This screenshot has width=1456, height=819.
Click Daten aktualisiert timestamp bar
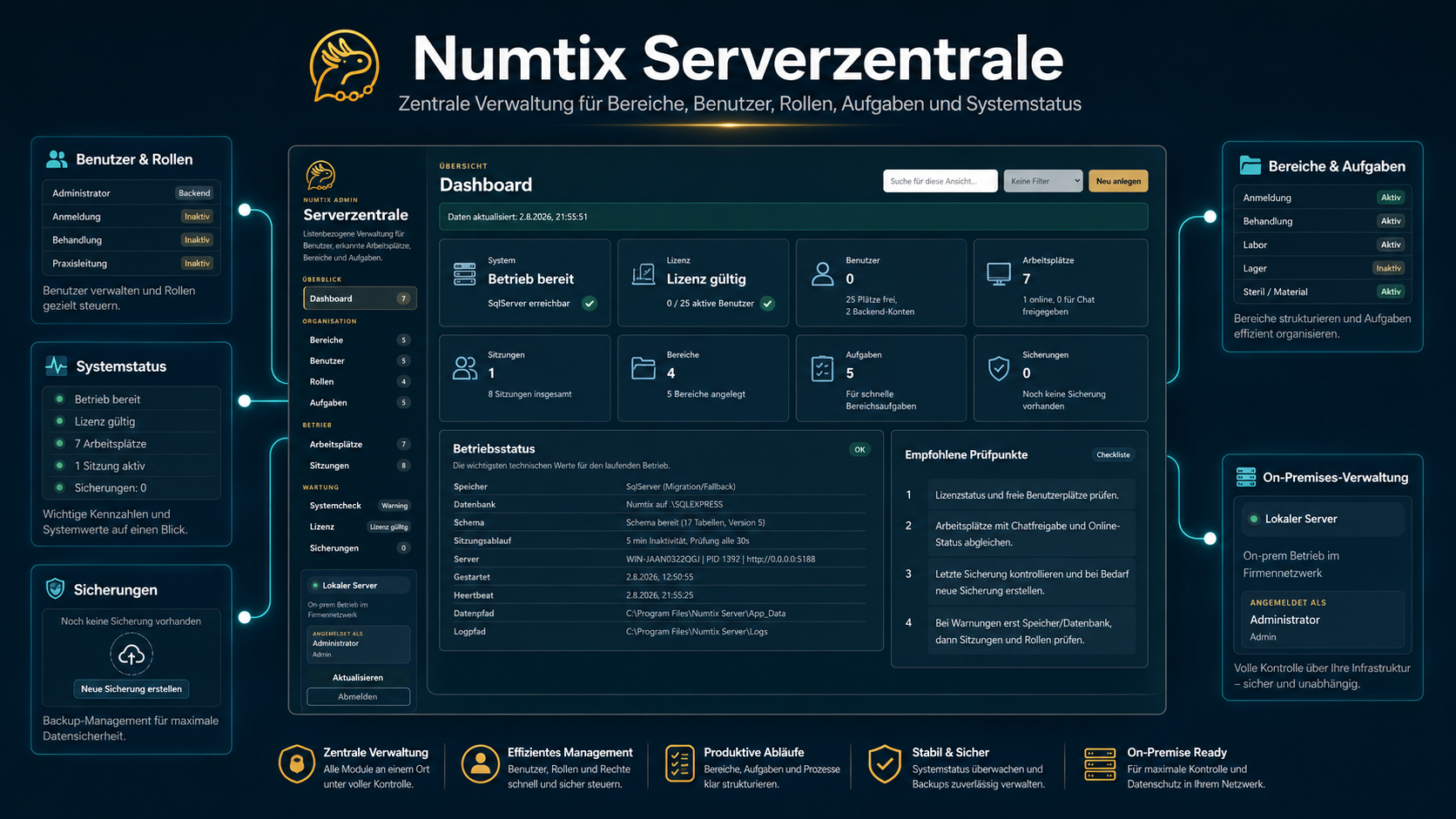pos(793,217)
